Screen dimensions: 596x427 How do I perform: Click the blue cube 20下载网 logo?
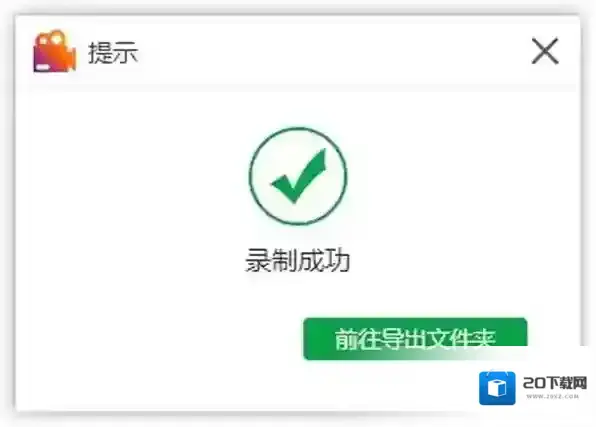[x=497, y=388]
